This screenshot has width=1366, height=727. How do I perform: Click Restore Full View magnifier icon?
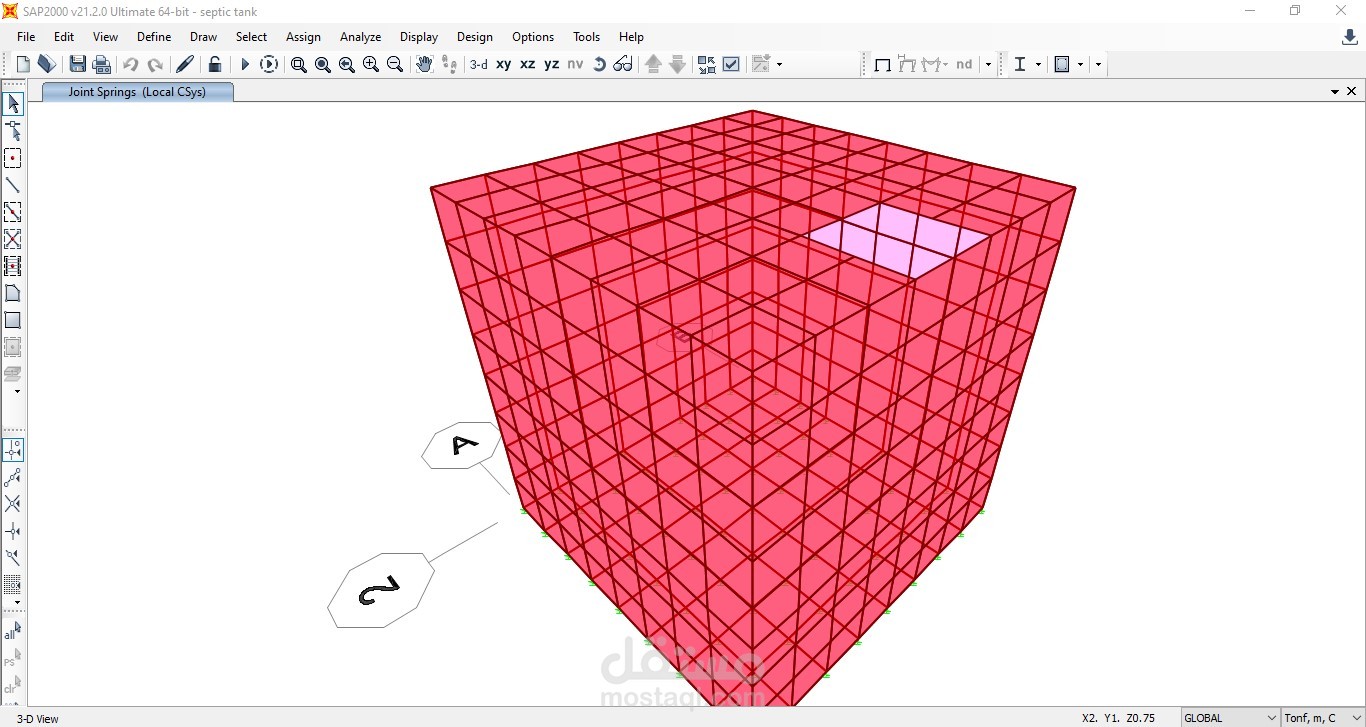coord(322,64)
